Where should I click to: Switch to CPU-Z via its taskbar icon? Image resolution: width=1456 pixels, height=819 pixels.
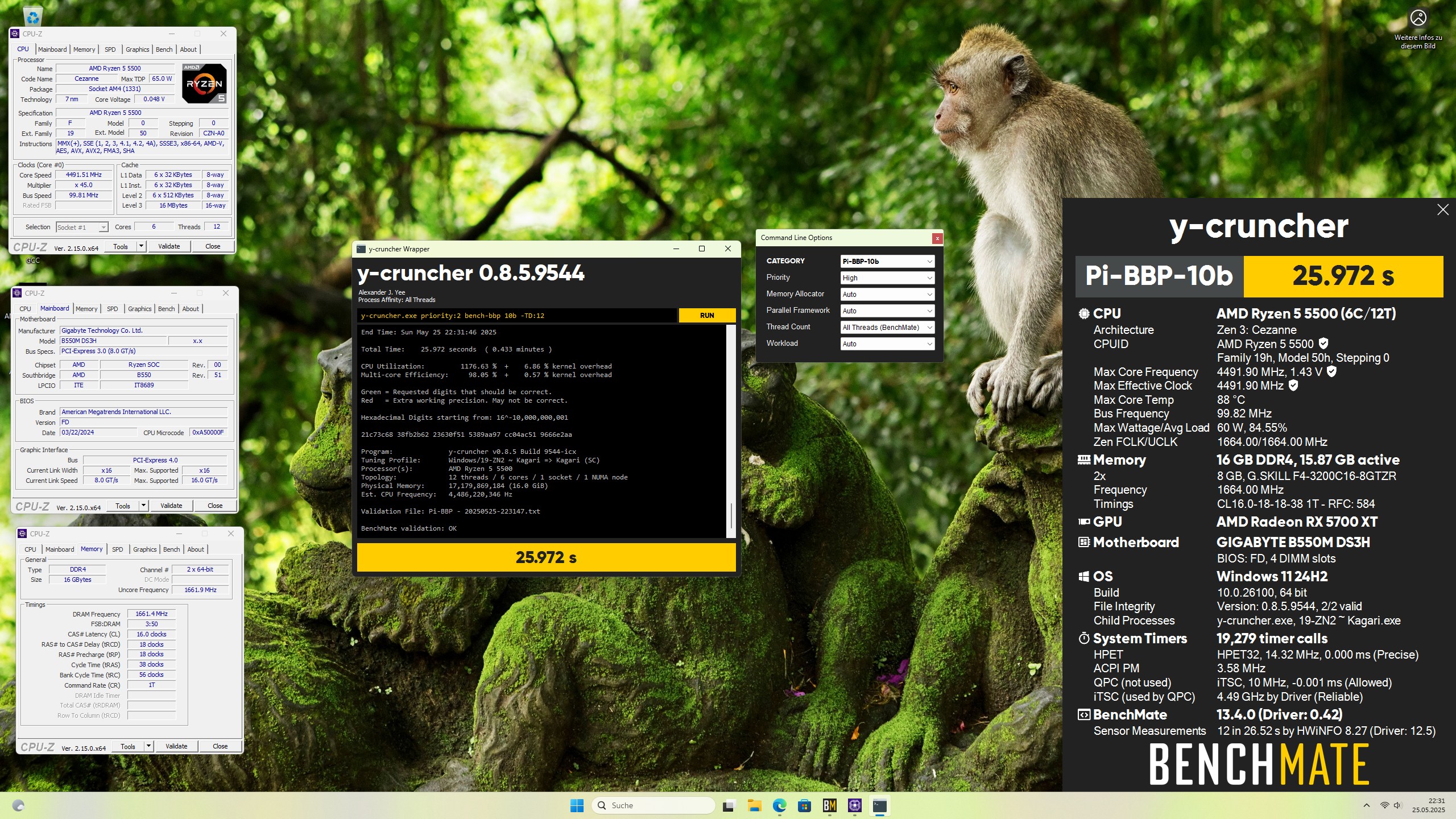[854, 805]
